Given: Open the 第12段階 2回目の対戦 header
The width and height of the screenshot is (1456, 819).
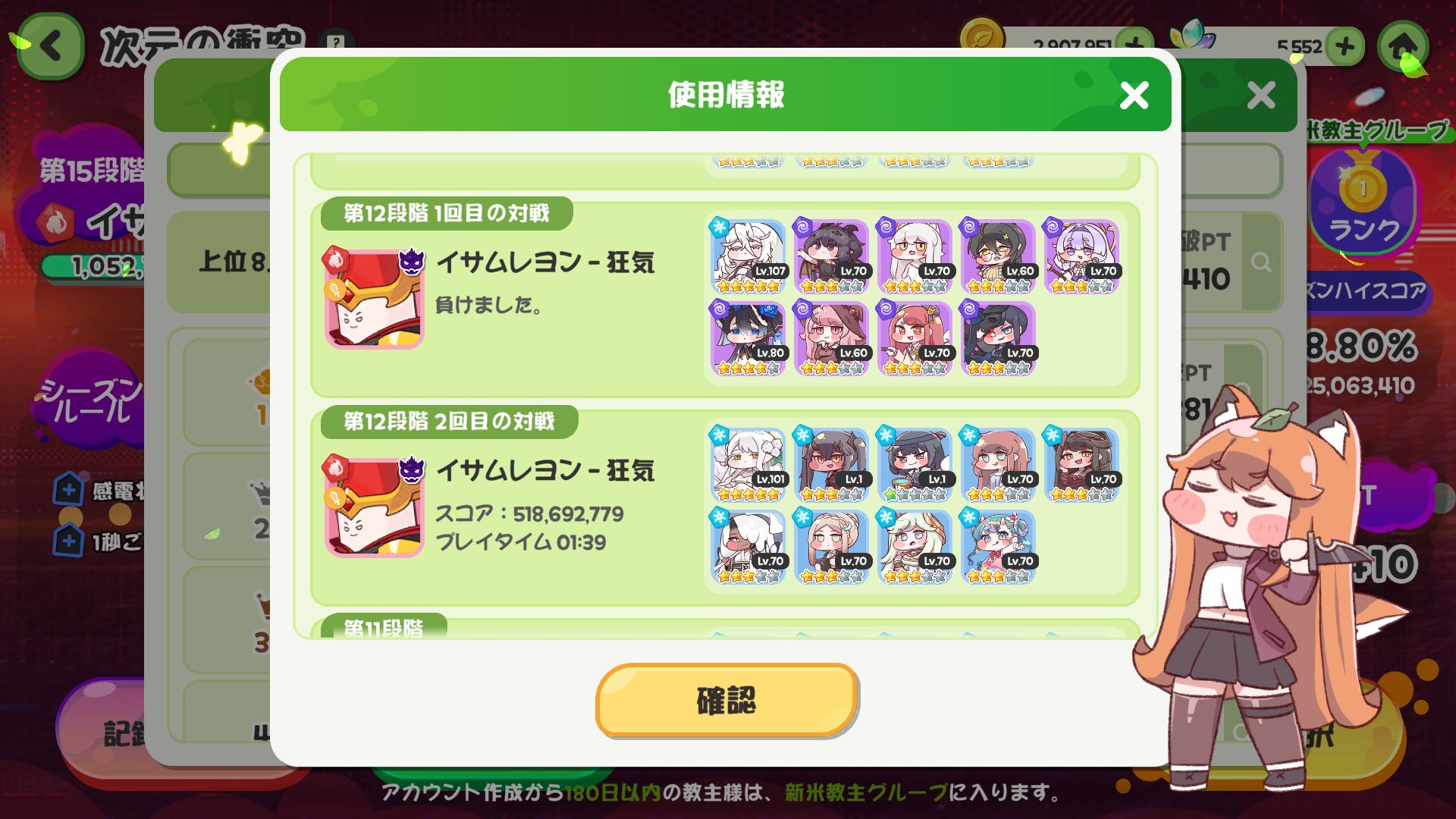Looking at the screenshot, I should point(449,422).
